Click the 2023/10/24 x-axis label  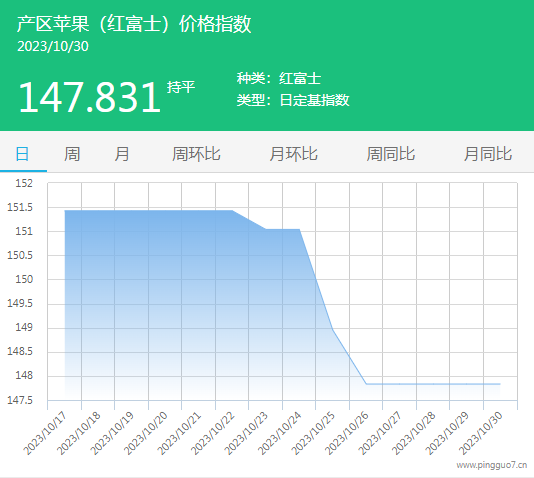tap(279, 433)
